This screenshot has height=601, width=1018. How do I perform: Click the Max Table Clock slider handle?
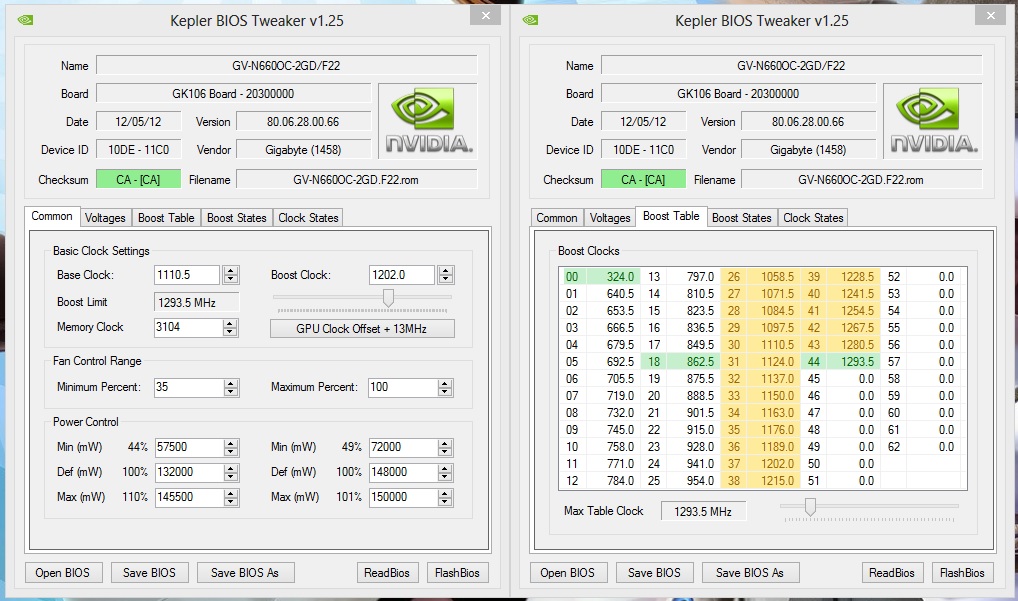[810, 508]
